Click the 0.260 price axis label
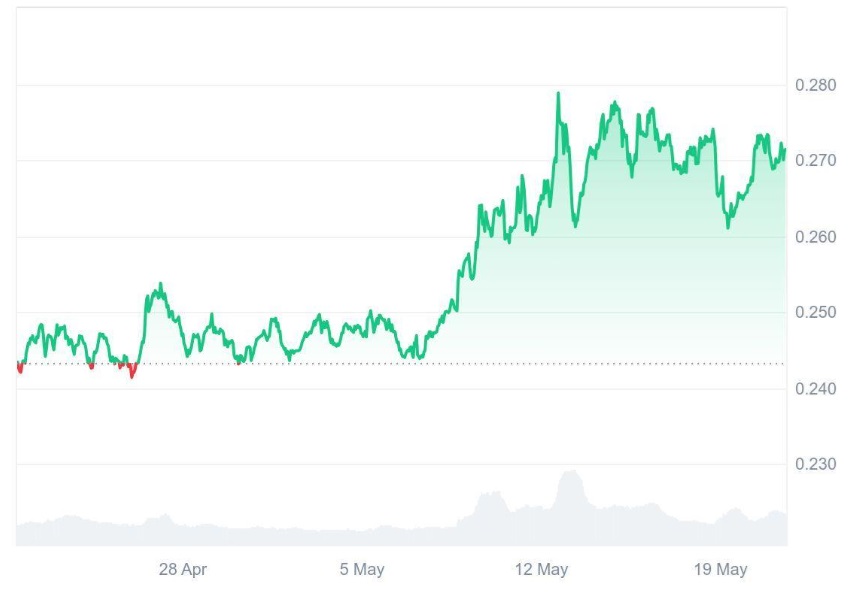Screen dimensions: 861x603 pyautogui.click(x=815, y=237)
